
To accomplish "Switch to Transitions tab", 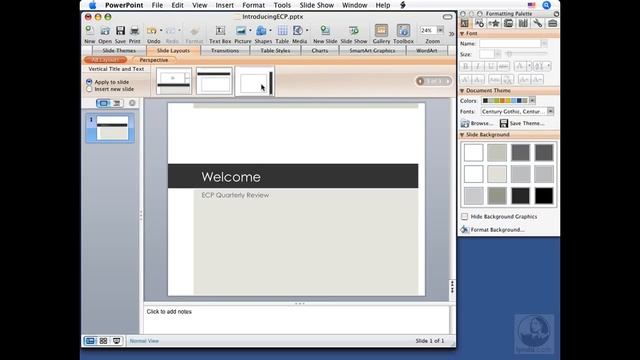I will (225, 51).
